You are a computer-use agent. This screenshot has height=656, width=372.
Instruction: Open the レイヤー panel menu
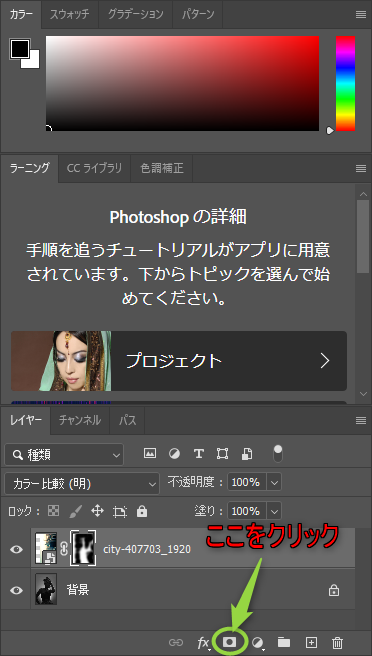click(x=361, y=420)
